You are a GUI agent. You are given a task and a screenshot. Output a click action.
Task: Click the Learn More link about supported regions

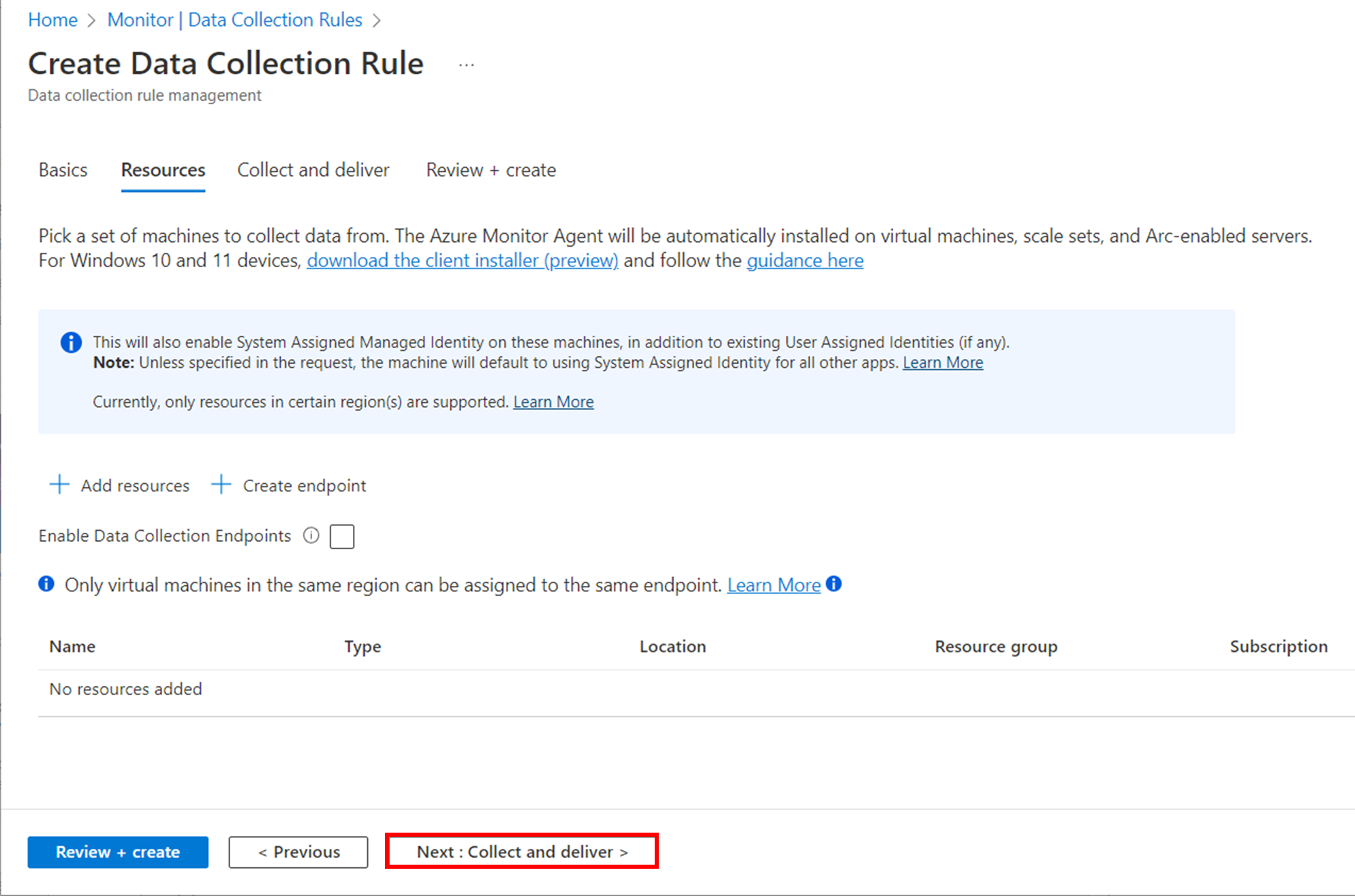pos(553,401)
